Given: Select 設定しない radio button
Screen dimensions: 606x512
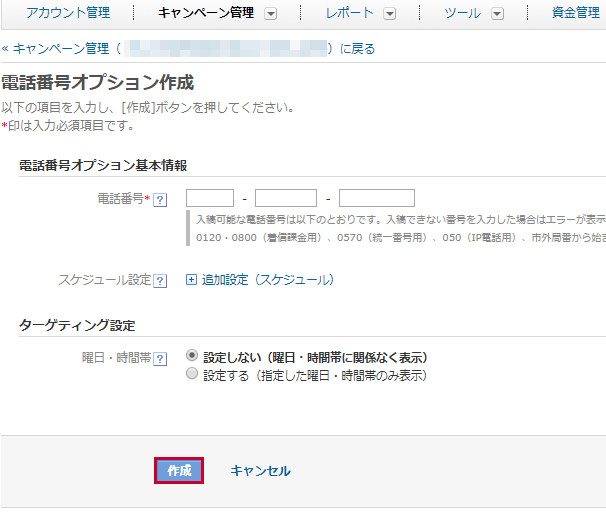Looking at the screenshot, I should click(192, 357).
